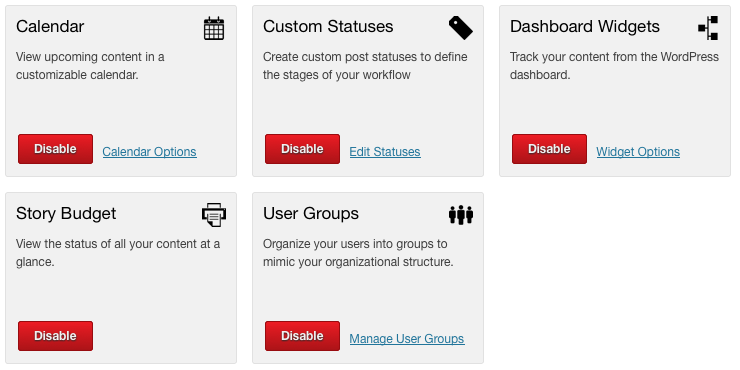Open Manage User Groups link
Image resolution: width=740 pixels, height=370 pixels.
pyautogui.click(x=407, y=339)
